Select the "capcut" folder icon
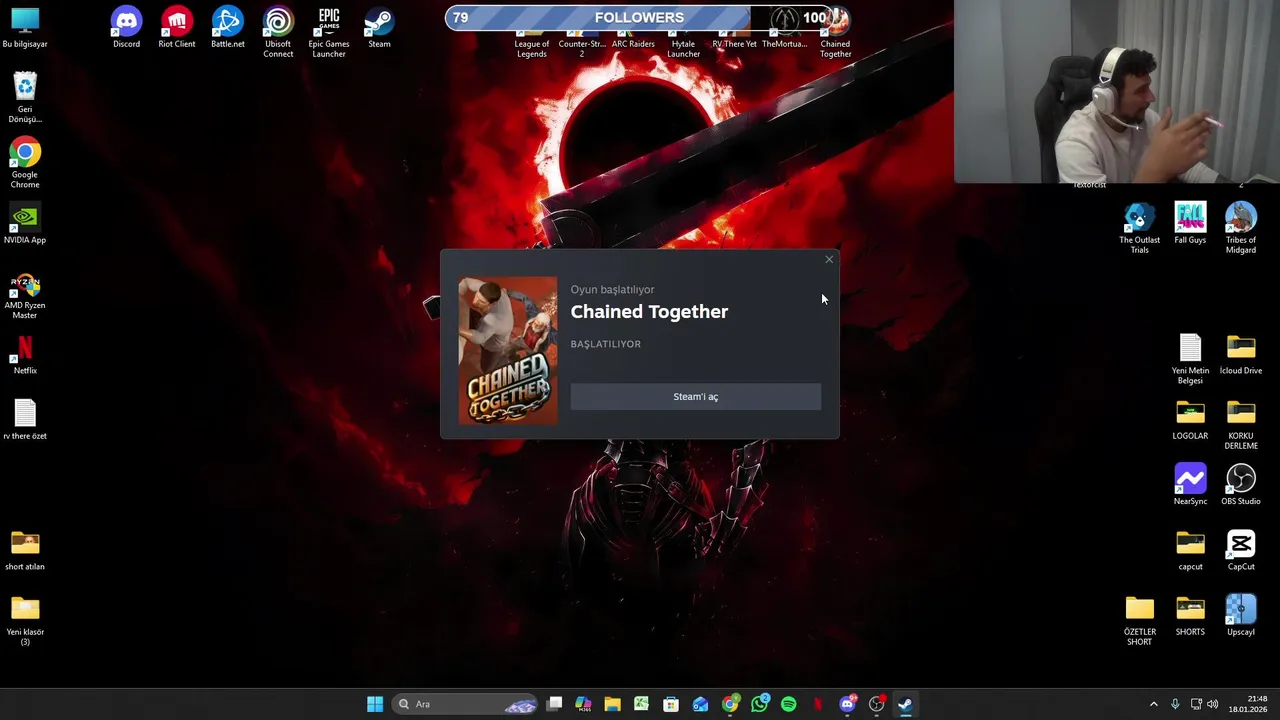 [1190, 551]
